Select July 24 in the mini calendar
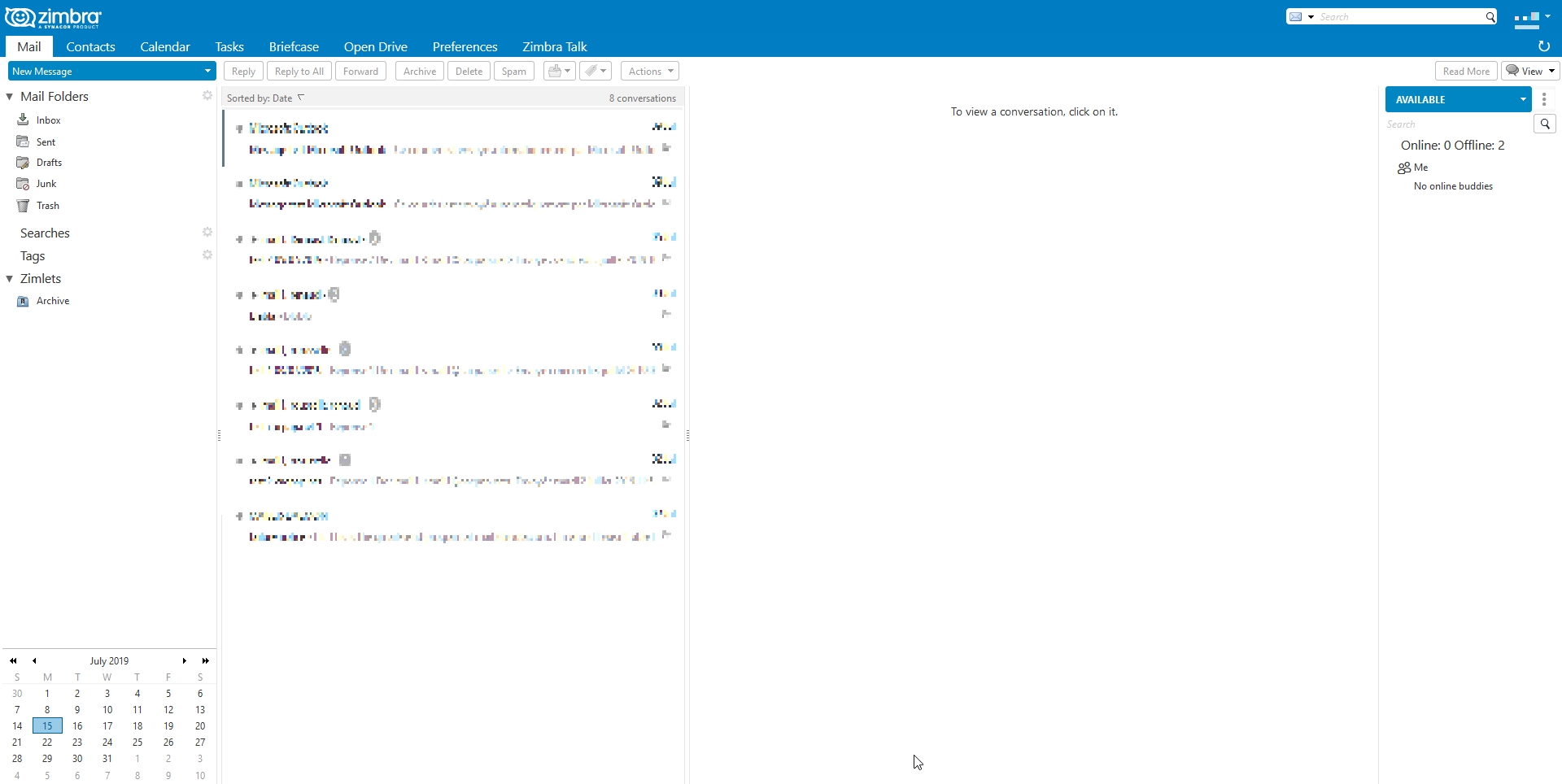This screenshot has height=784, width=1562. [x=107, y=743]
